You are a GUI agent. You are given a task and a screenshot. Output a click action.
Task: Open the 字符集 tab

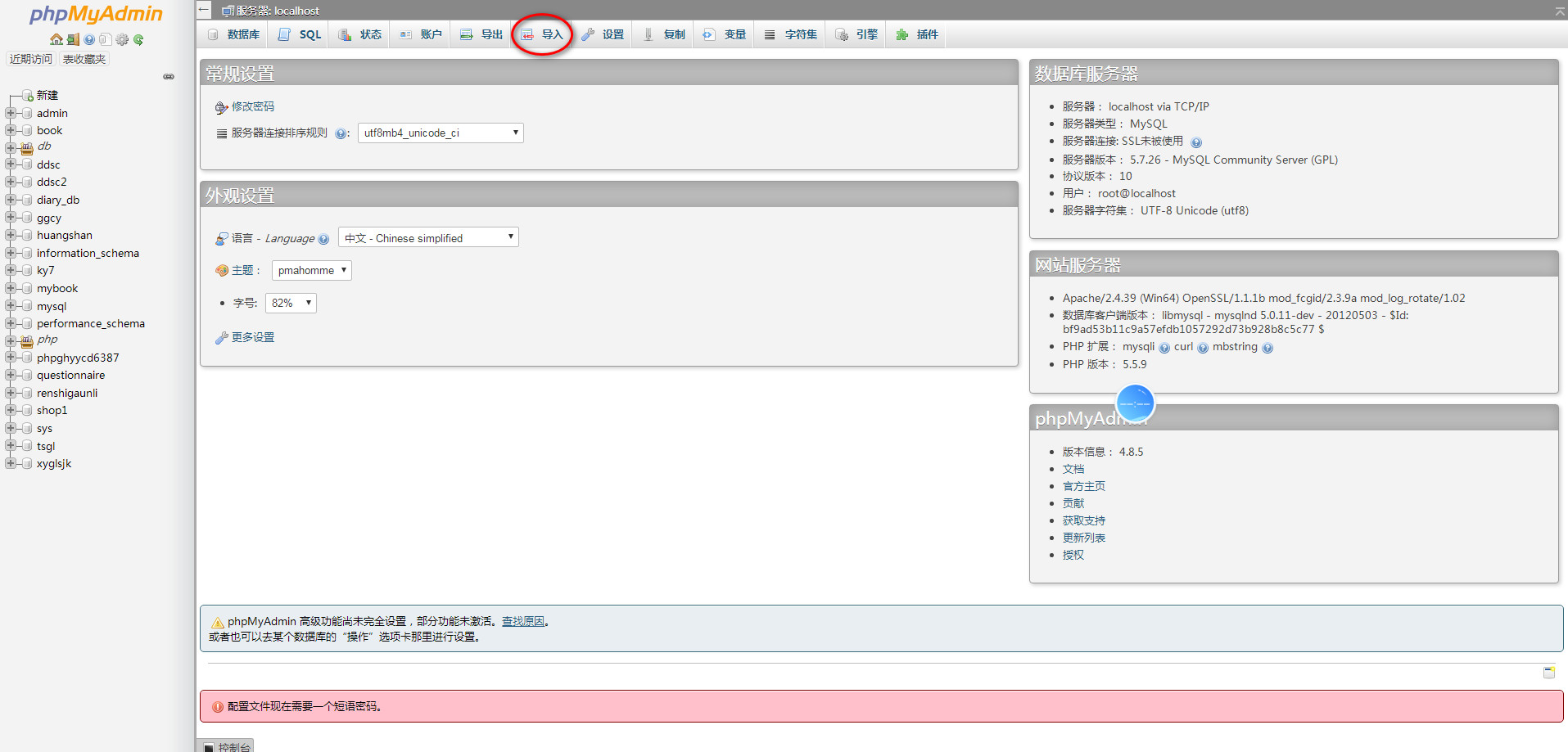point(791,34)
